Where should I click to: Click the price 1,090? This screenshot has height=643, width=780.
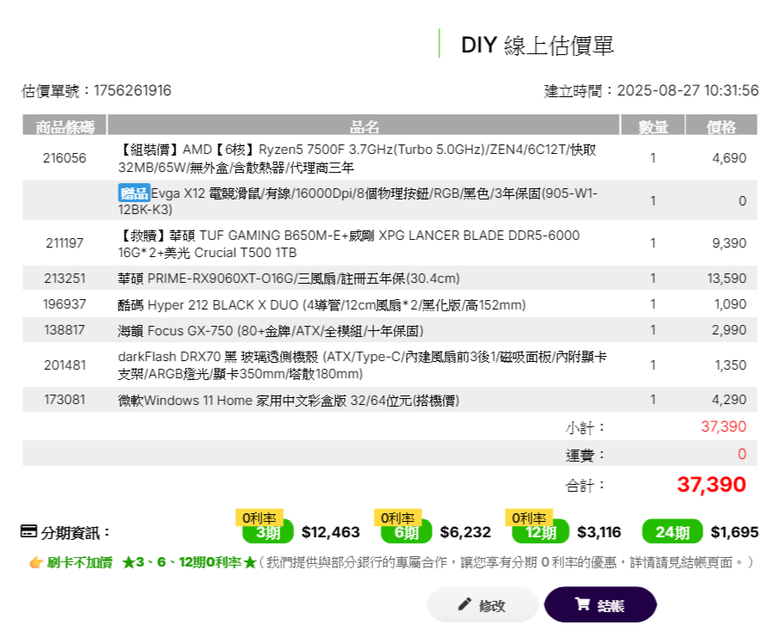[x=730, y=304]
